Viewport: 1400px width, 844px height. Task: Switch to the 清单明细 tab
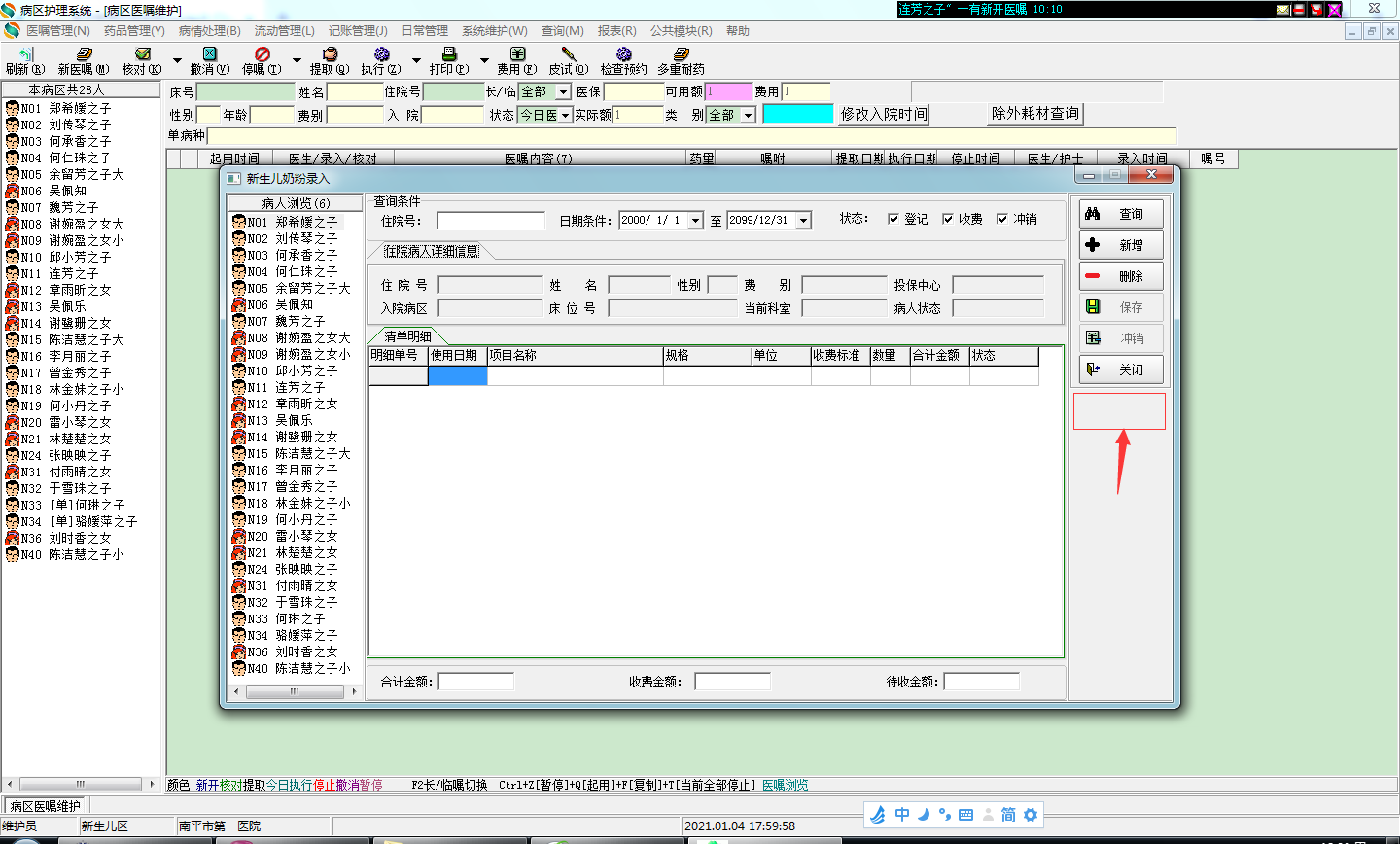407,336
